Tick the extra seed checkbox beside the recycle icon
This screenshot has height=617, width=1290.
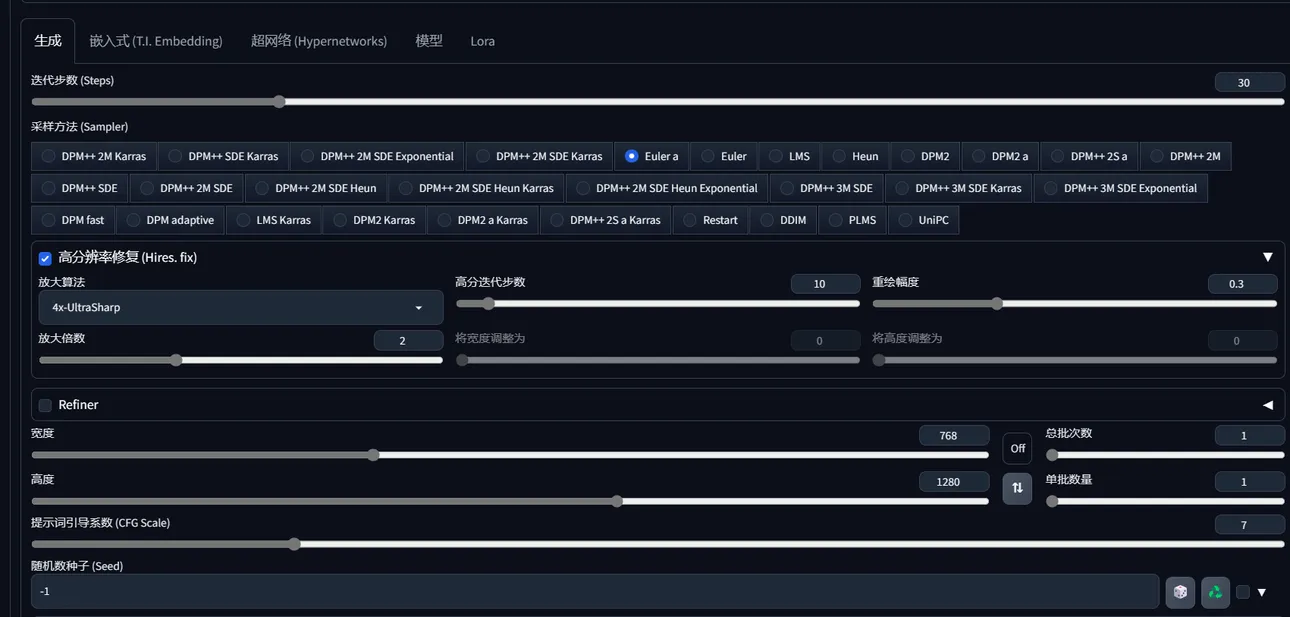(1243, 592)
